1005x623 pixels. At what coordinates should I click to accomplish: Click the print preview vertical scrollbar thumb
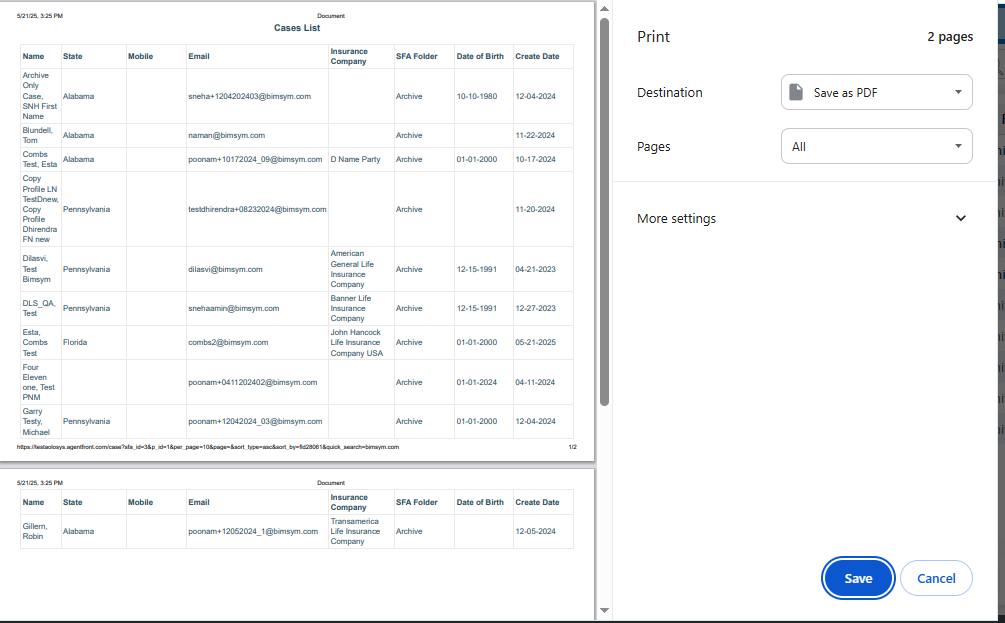click(x=604, y=210)
